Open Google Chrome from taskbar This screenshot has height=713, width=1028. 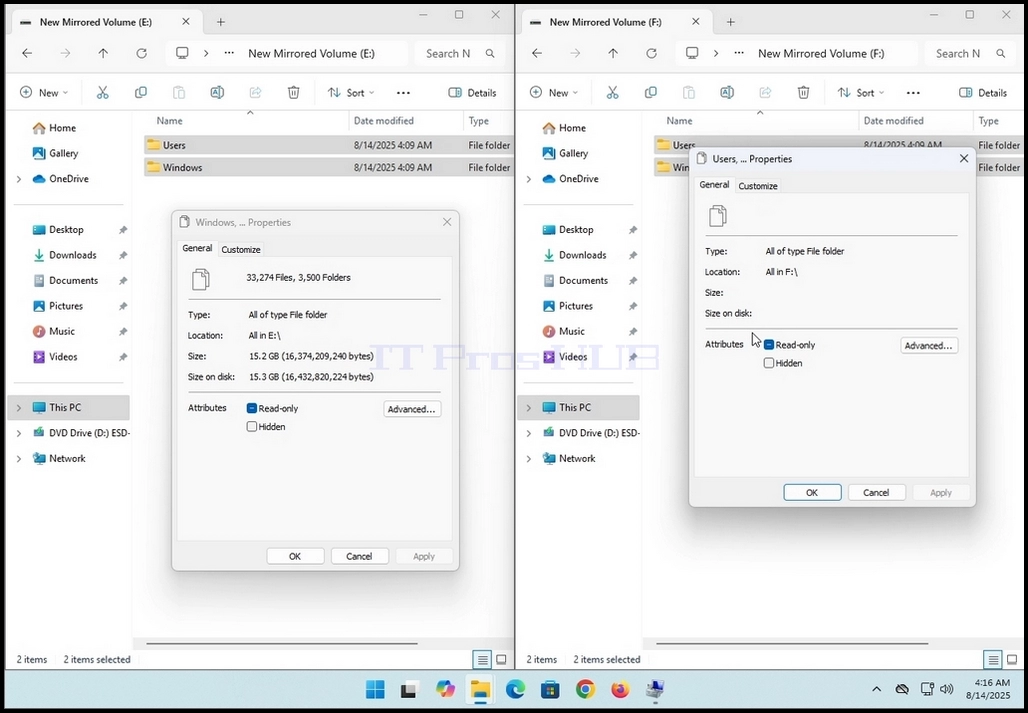[585, 689]
